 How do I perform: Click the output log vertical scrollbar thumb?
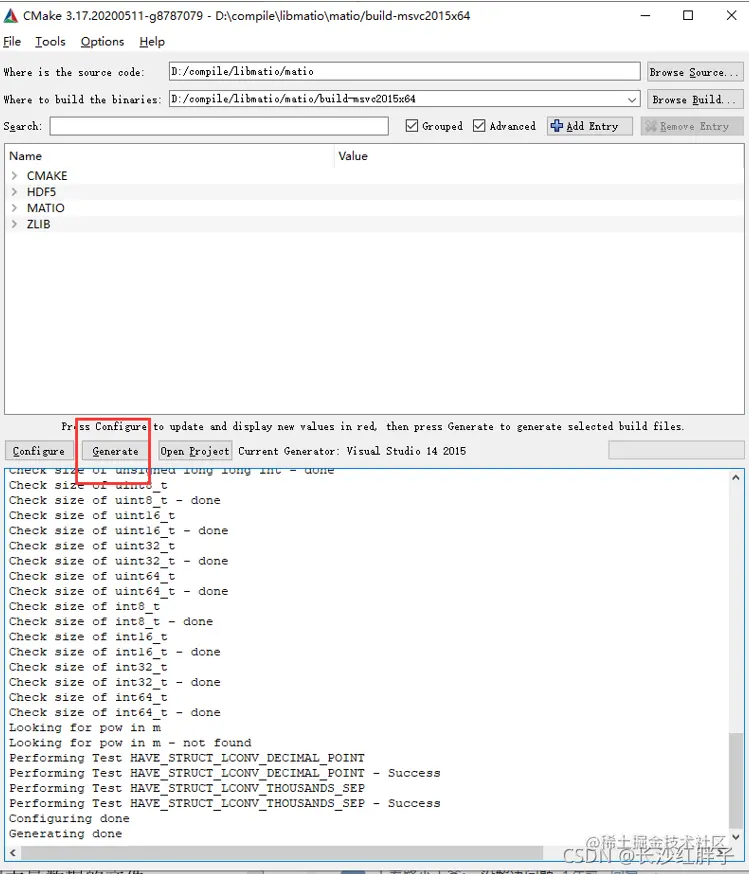coord(736,781)
